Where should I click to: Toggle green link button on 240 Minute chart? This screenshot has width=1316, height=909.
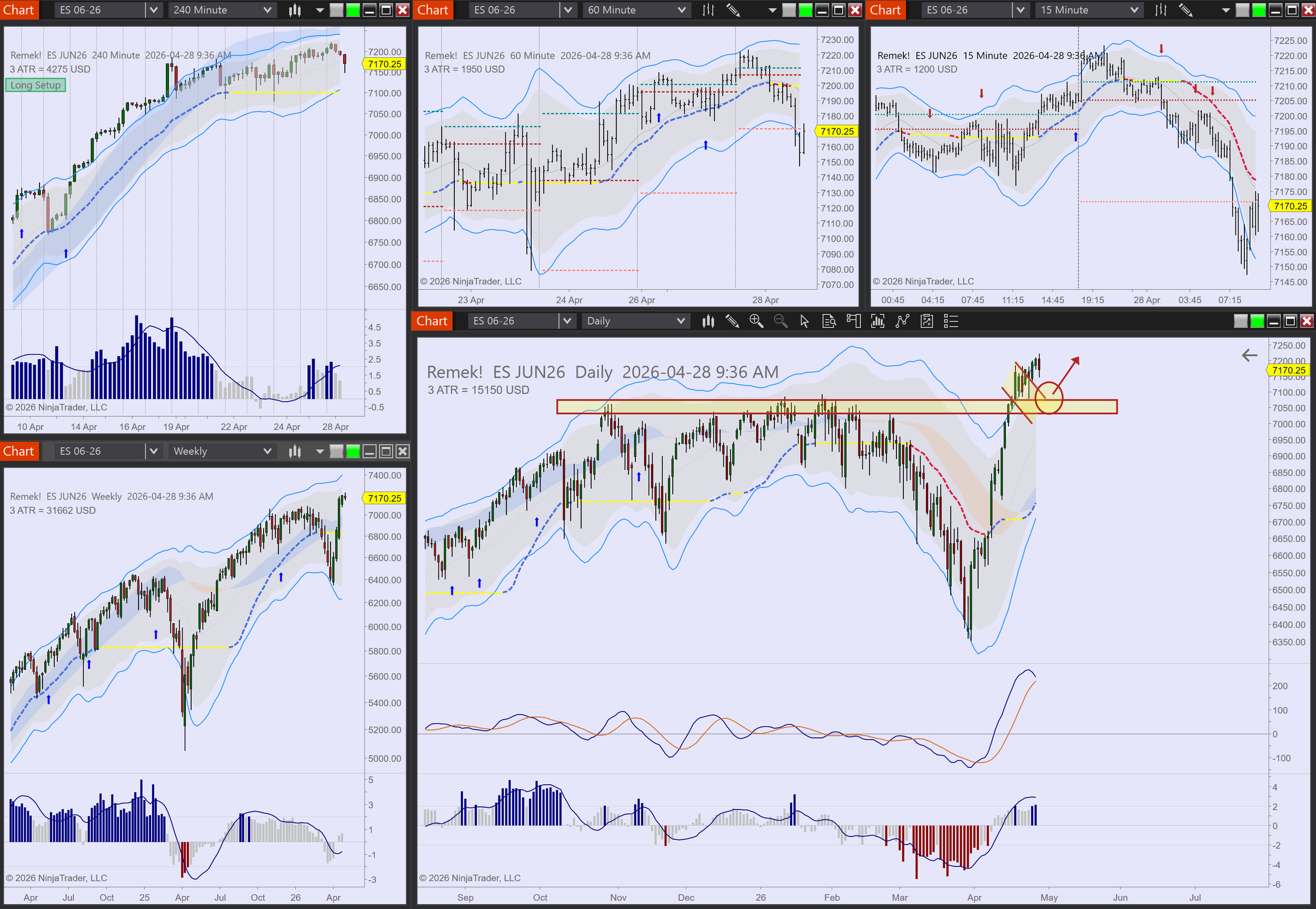(353, 9)
